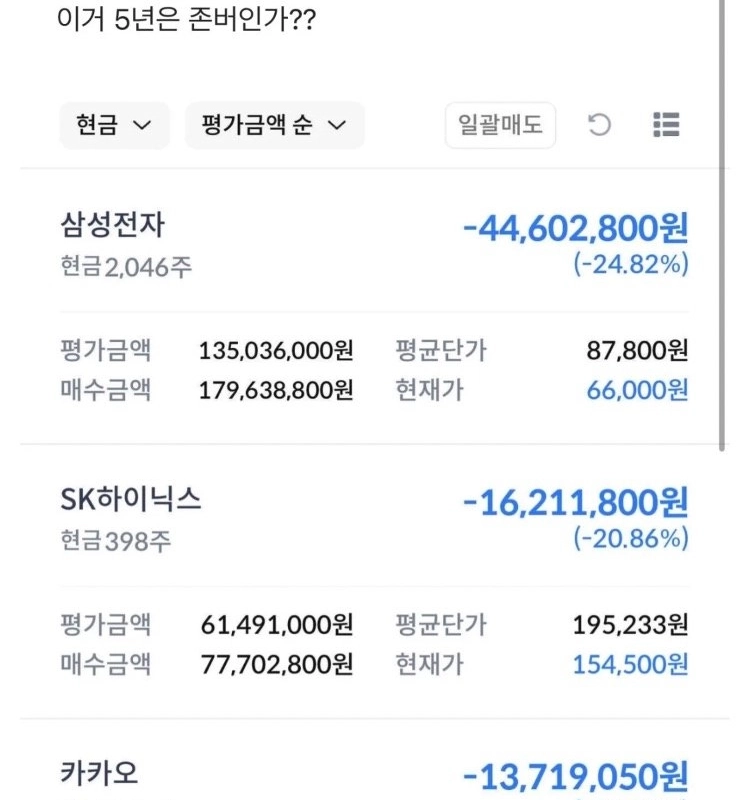
Task: Click the refresh icon
Action: [599, 125]
